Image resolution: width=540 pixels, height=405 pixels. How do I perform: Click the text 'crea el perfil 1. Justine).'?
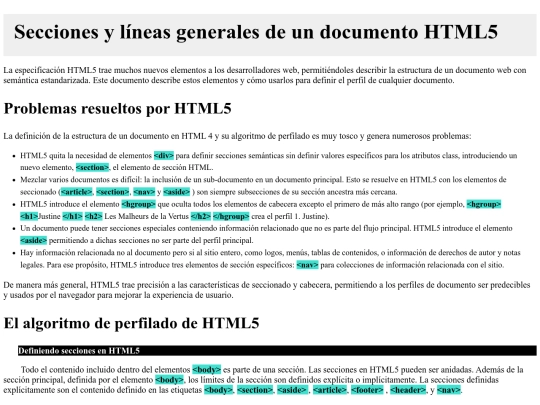[x=290, y=217]
